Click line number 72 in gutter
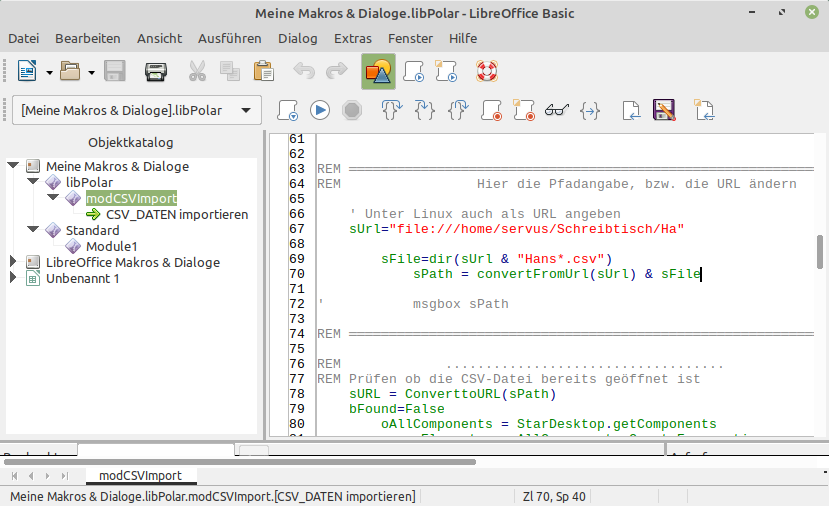This screenshot has height=506, width=829. [297, 304]
